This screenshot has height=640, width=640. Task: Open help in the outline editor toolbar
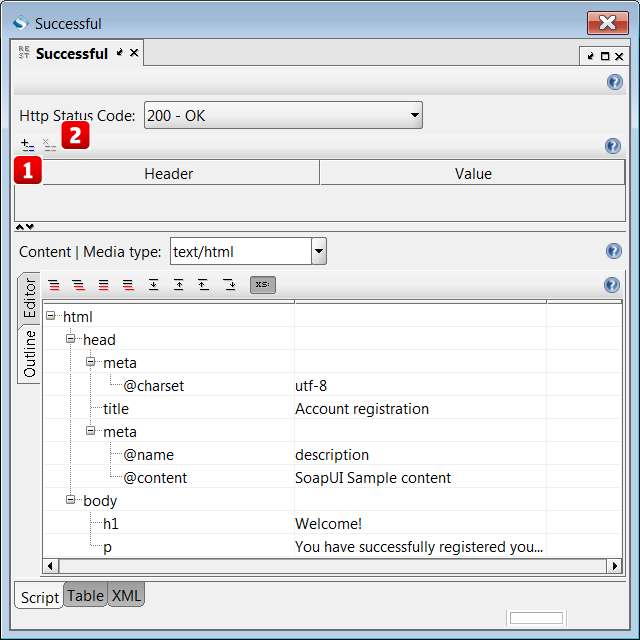[x=612, y=285]
